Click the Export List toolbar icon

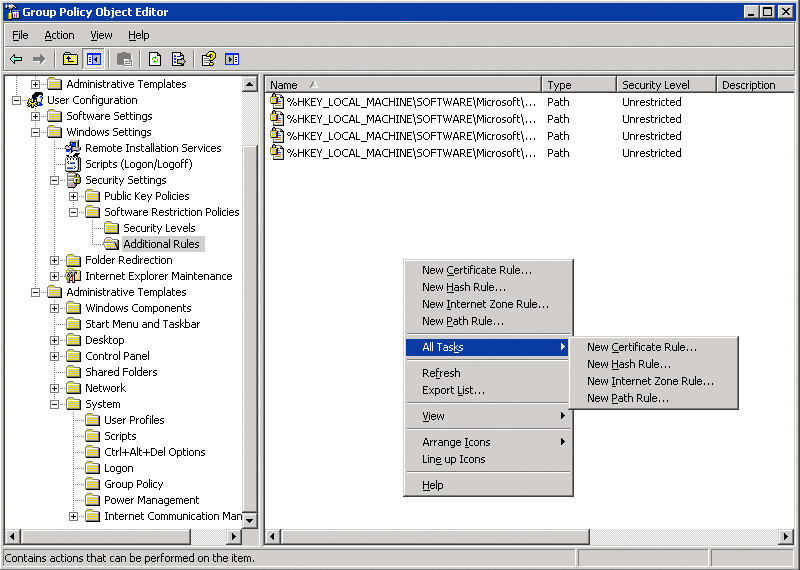(x=178, y=59)
